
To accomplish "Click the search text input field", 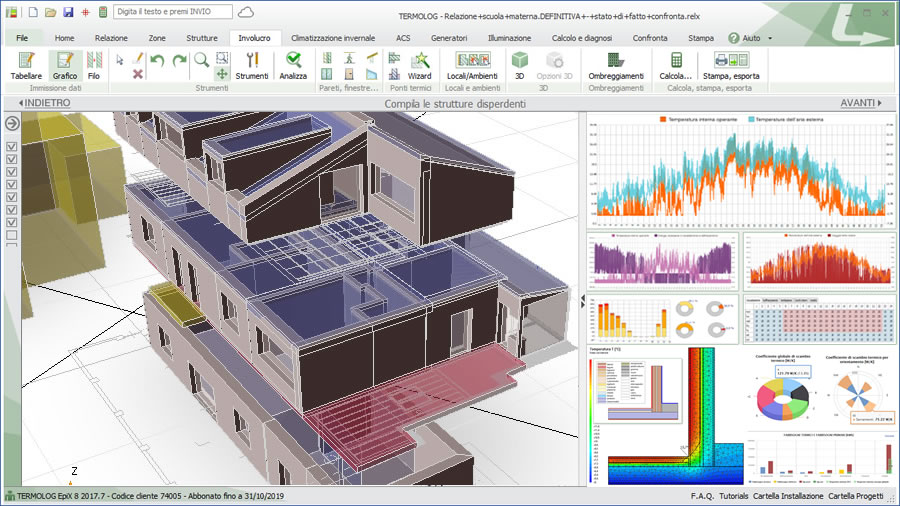I will pos(172,12).
